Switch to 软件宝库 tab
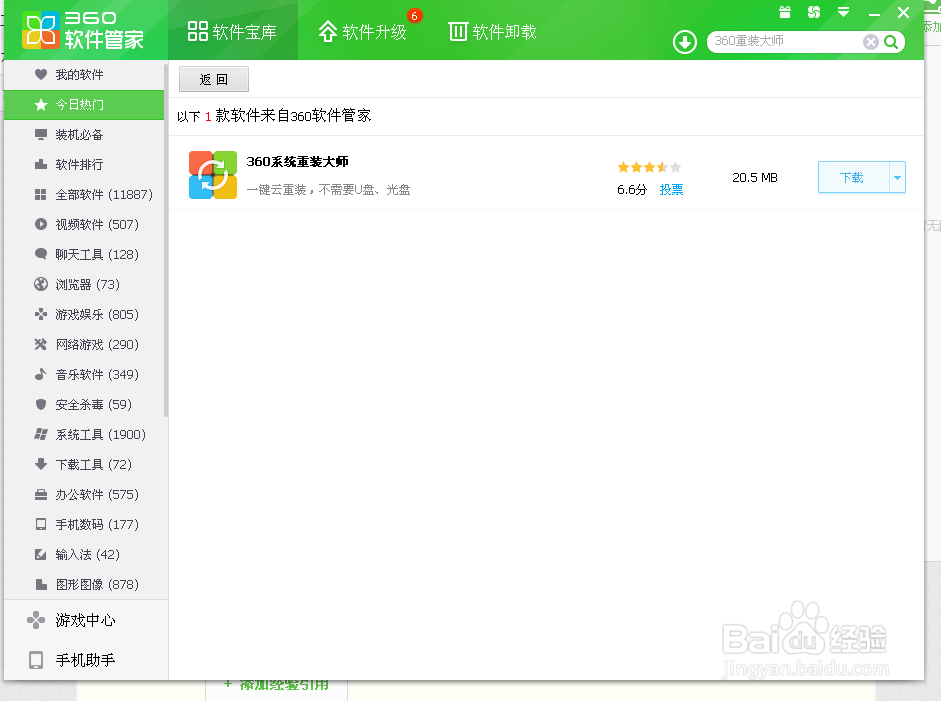The image size is (941, 701). pos(232,31)
